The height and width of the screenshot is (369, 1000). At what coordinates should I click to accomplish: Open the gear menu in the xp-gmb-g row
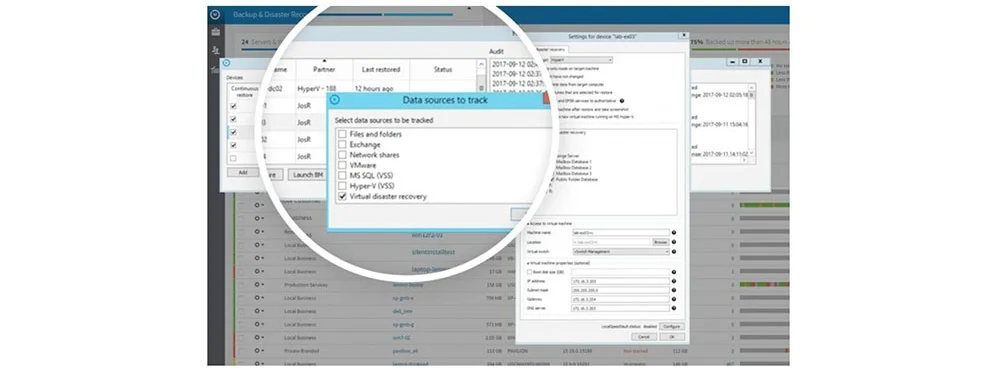click(259, 324)
